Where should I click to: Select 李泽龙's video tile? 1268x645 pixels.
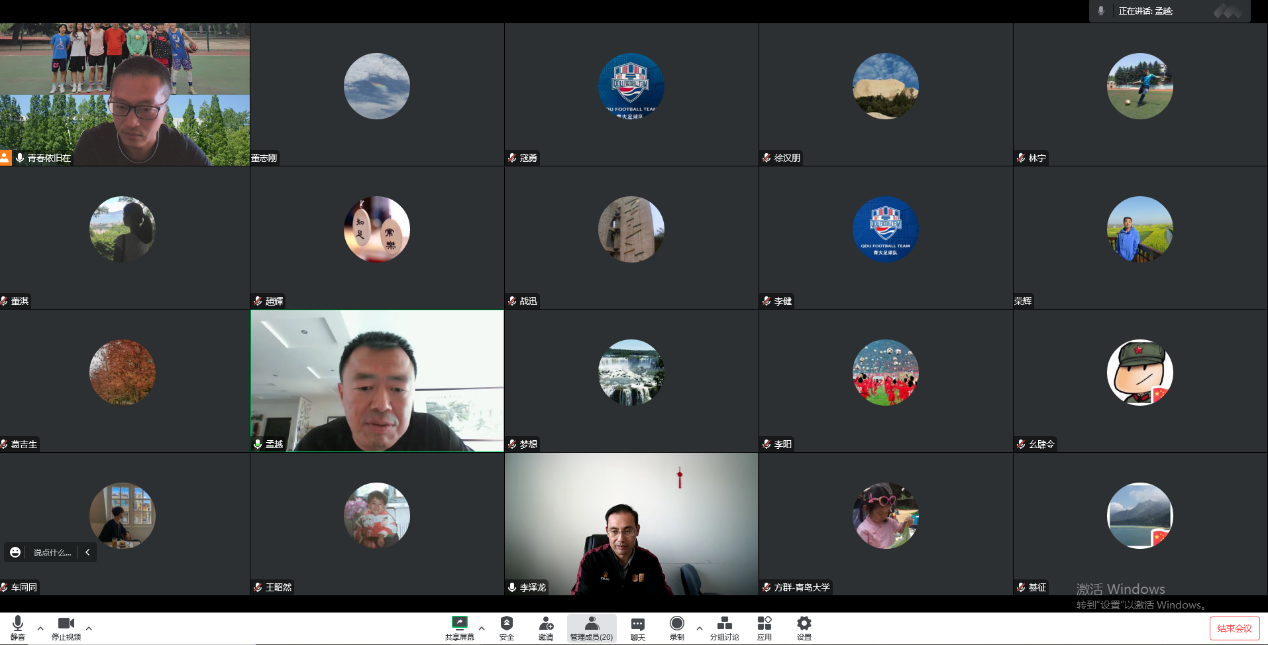pos(631,523)
